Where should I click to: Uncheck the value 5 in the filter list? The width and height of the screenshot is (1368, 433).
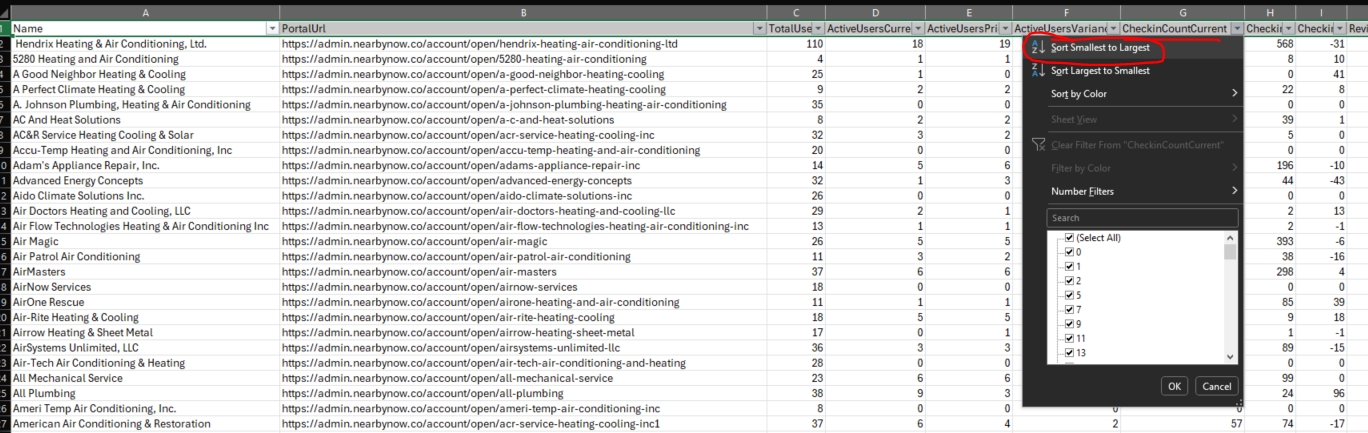coord(1069,295)
